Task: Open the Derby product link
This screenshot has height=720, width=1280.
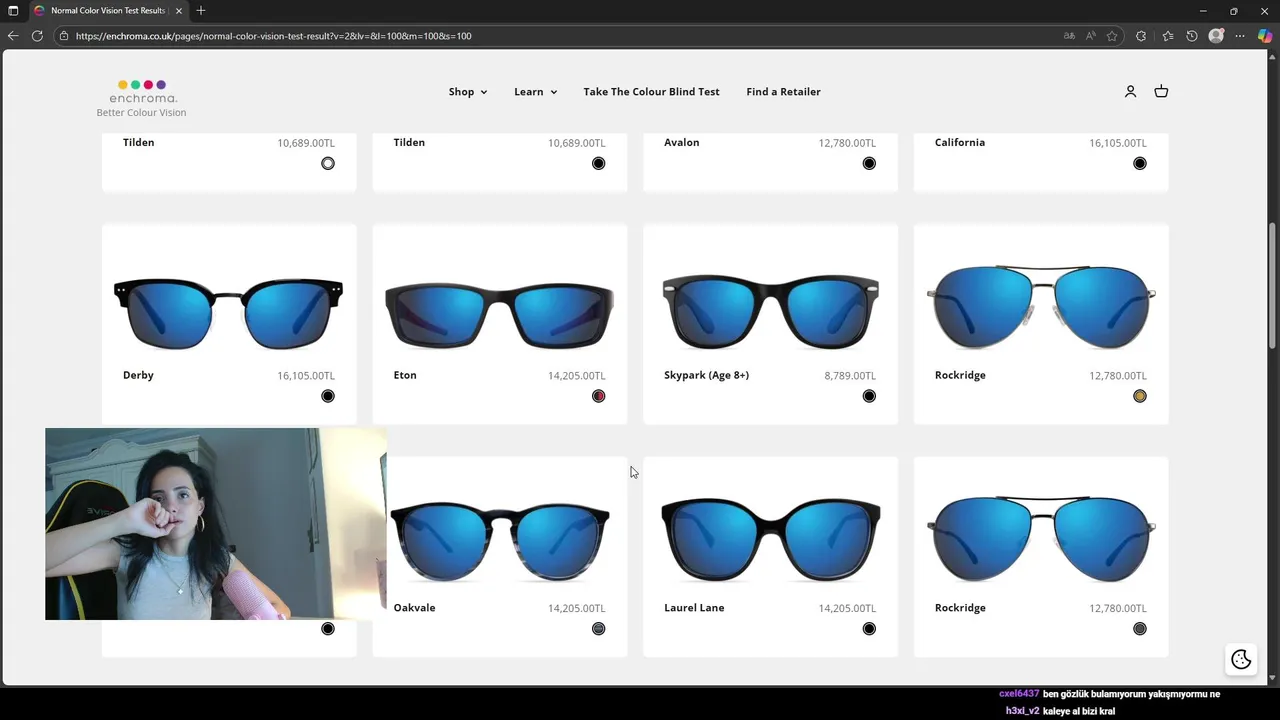Action: (138, 375)
